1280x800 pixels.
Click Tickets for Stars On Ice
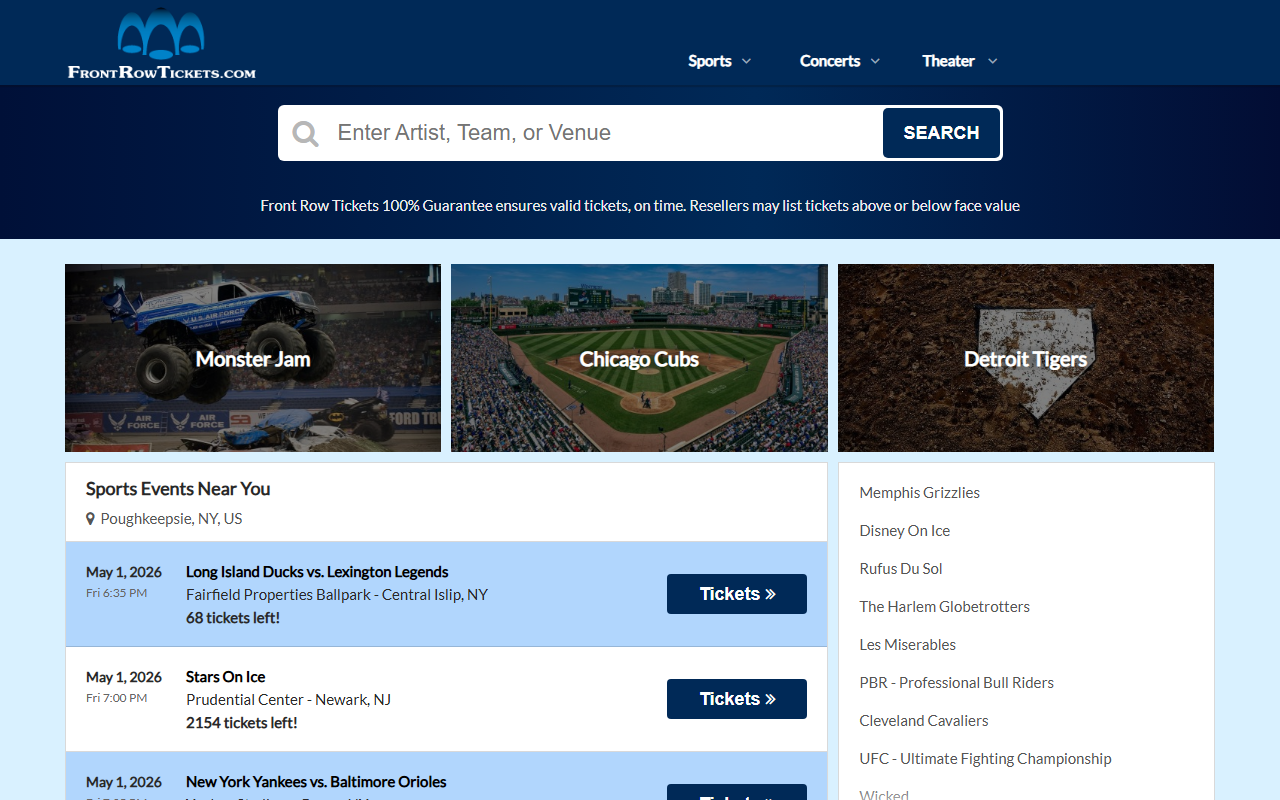point(737,699)
